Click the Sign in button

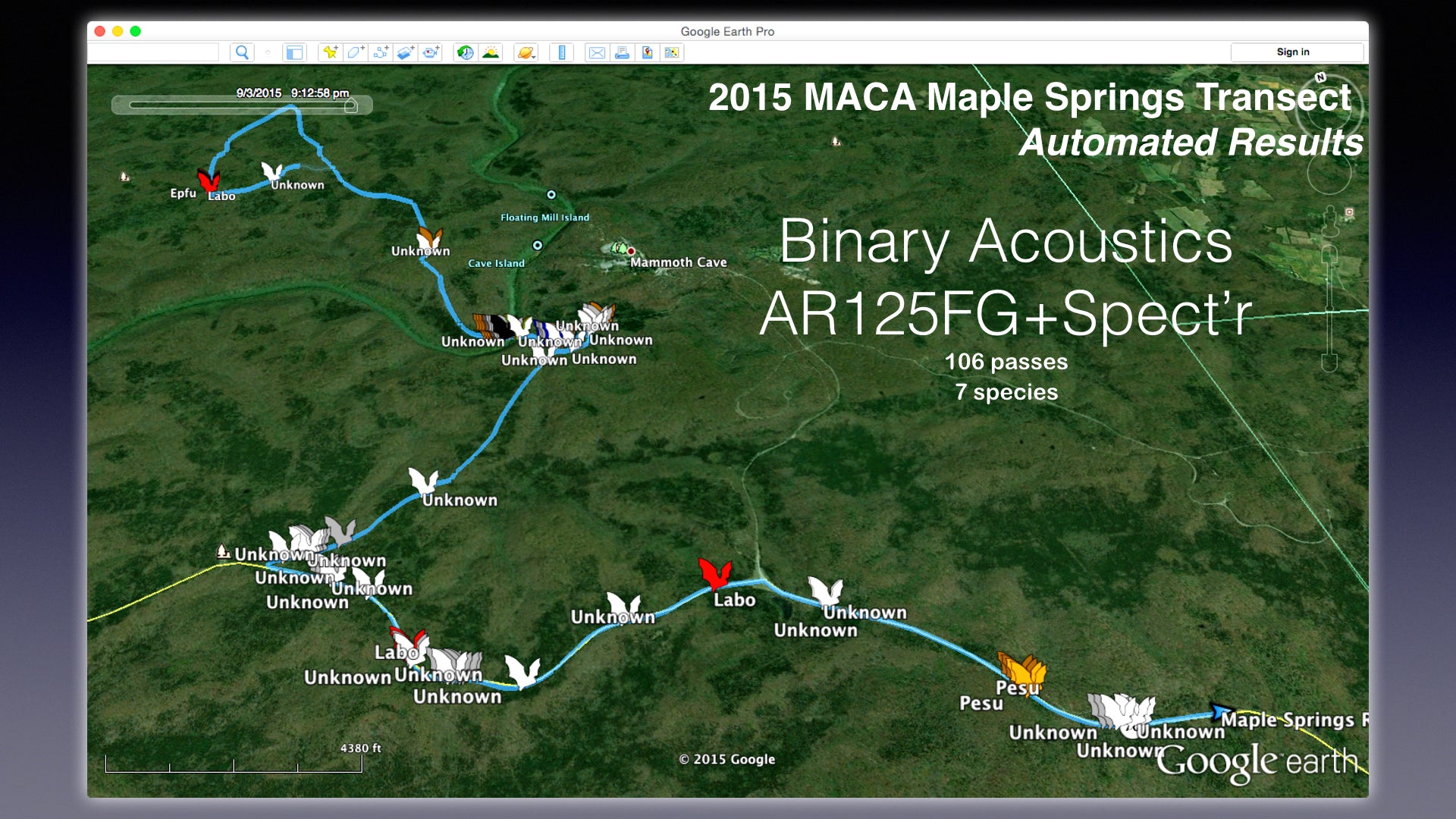pyautogui.click(x=1292, y=52)
